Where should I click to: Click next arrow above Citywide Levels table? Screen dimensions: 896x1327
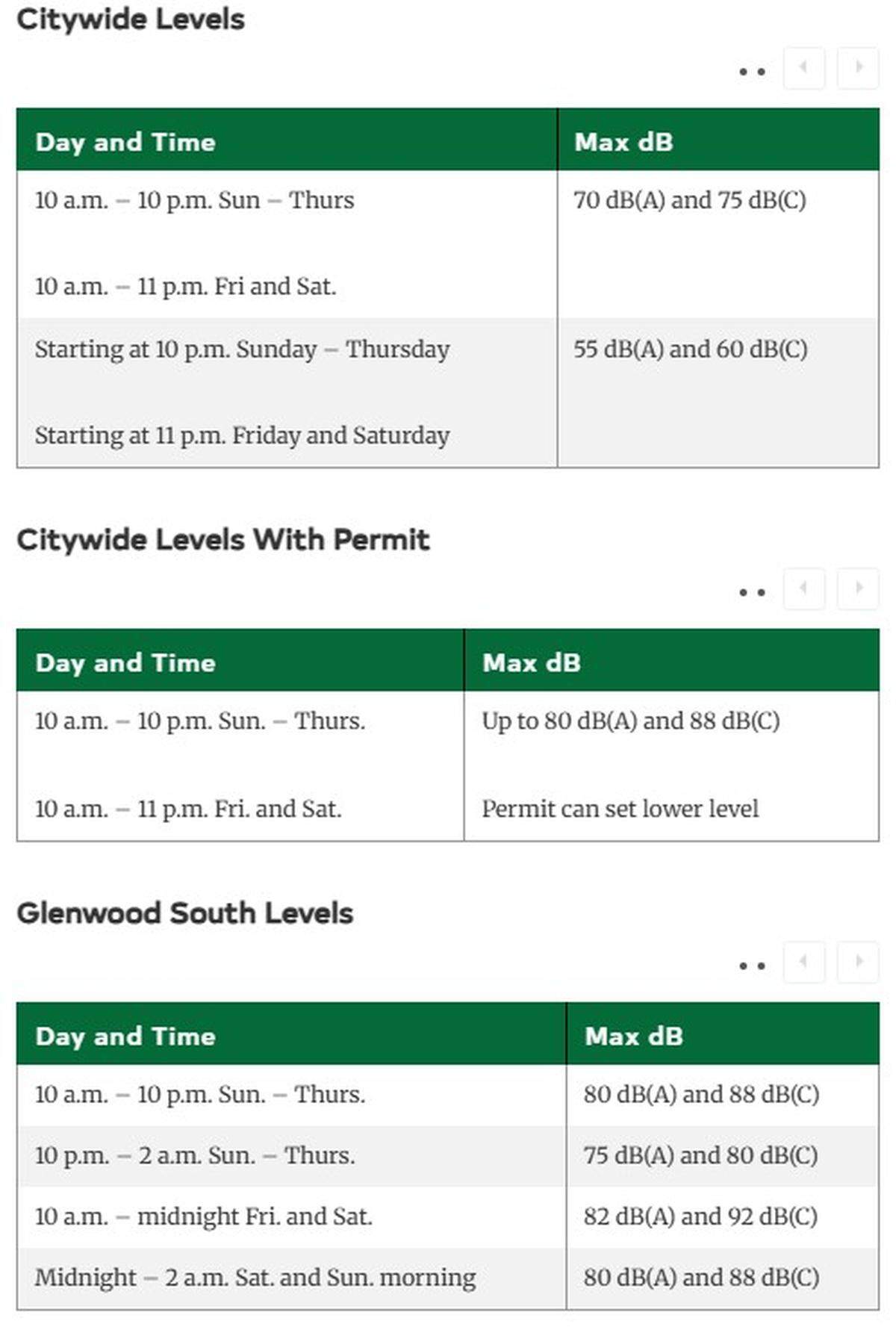pyautogui.click(x=858, y=68)
